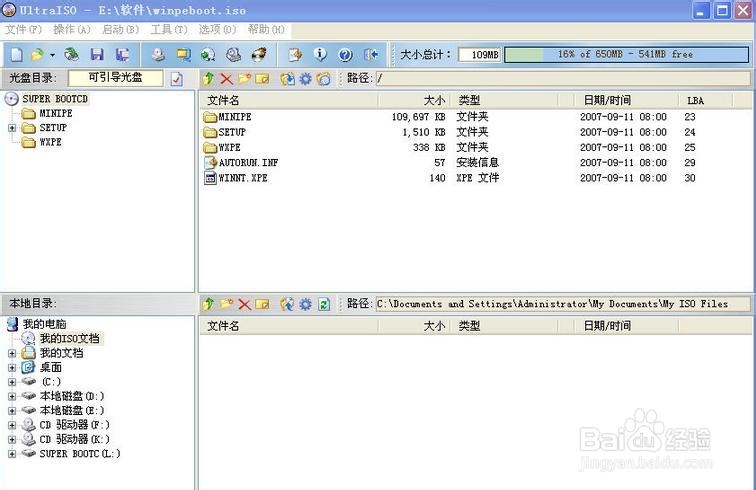Viewport: 756px width, 490px height.
Task: Click the Add to image icon in local pane
Action: coord(287,304)
